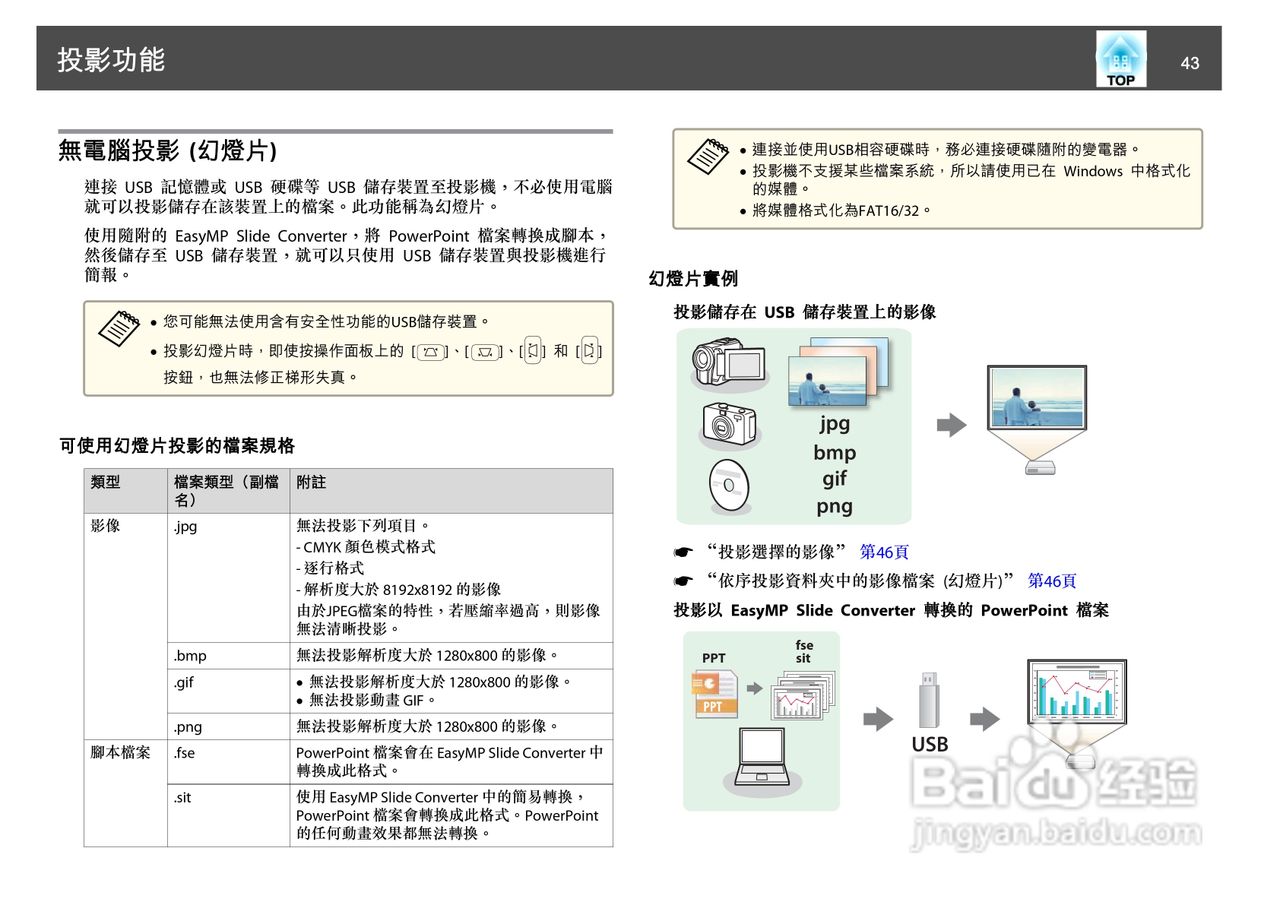The width and height of the screenshot is (1280, 905).
Task: Click the jpg label in image box
Action: click(x=834, y=423)
